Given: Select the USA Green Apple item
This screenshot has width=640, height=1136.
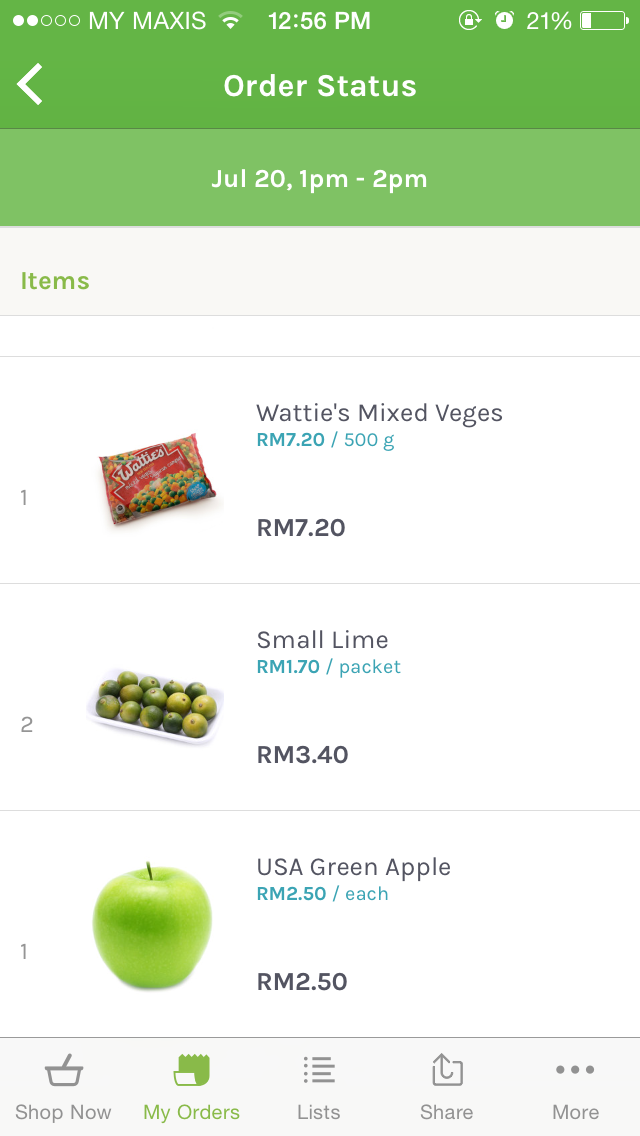Looking at the screenshot, I should point(352,866).
